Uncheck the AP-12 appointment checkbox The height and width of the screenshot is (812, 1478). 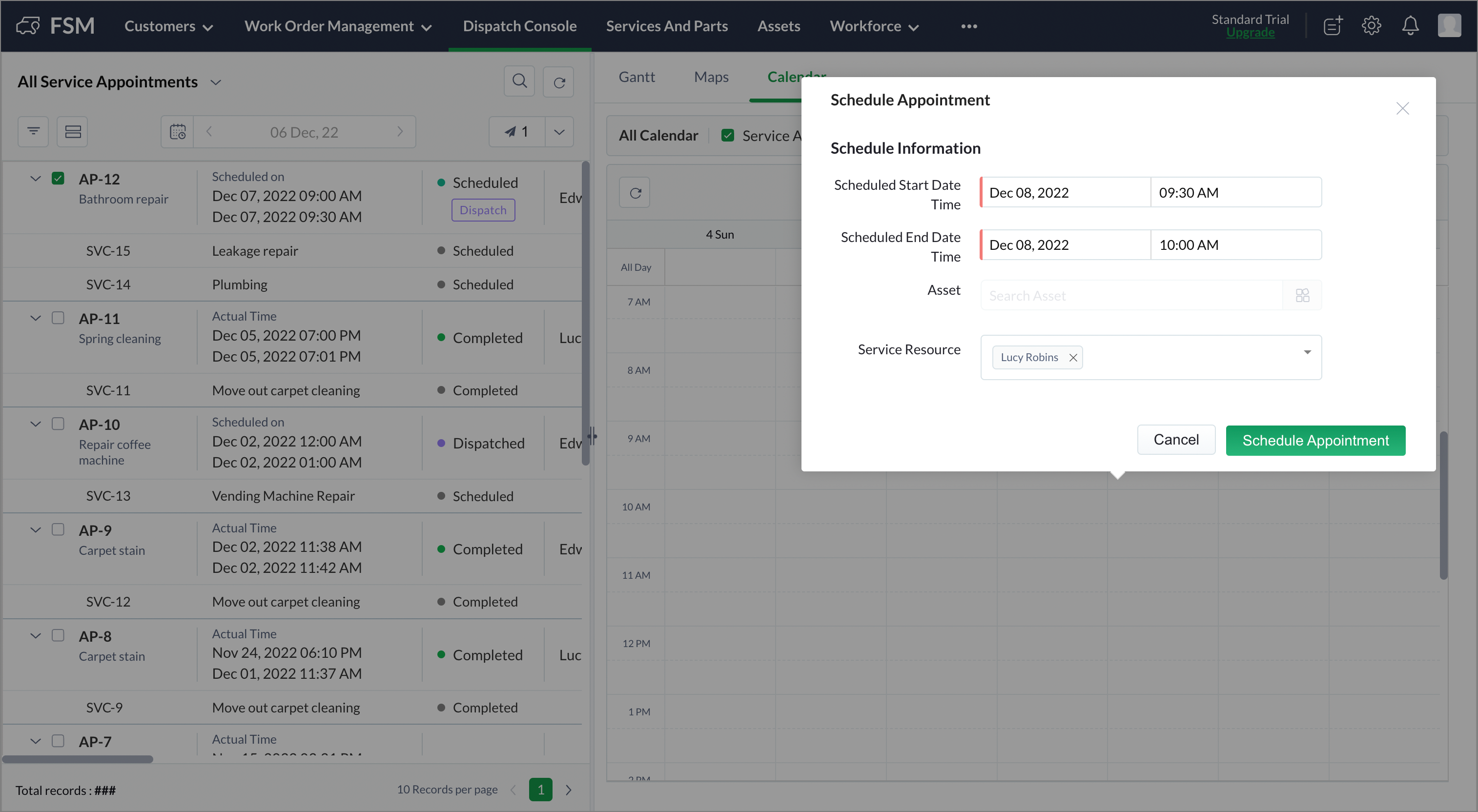point(58,178)
